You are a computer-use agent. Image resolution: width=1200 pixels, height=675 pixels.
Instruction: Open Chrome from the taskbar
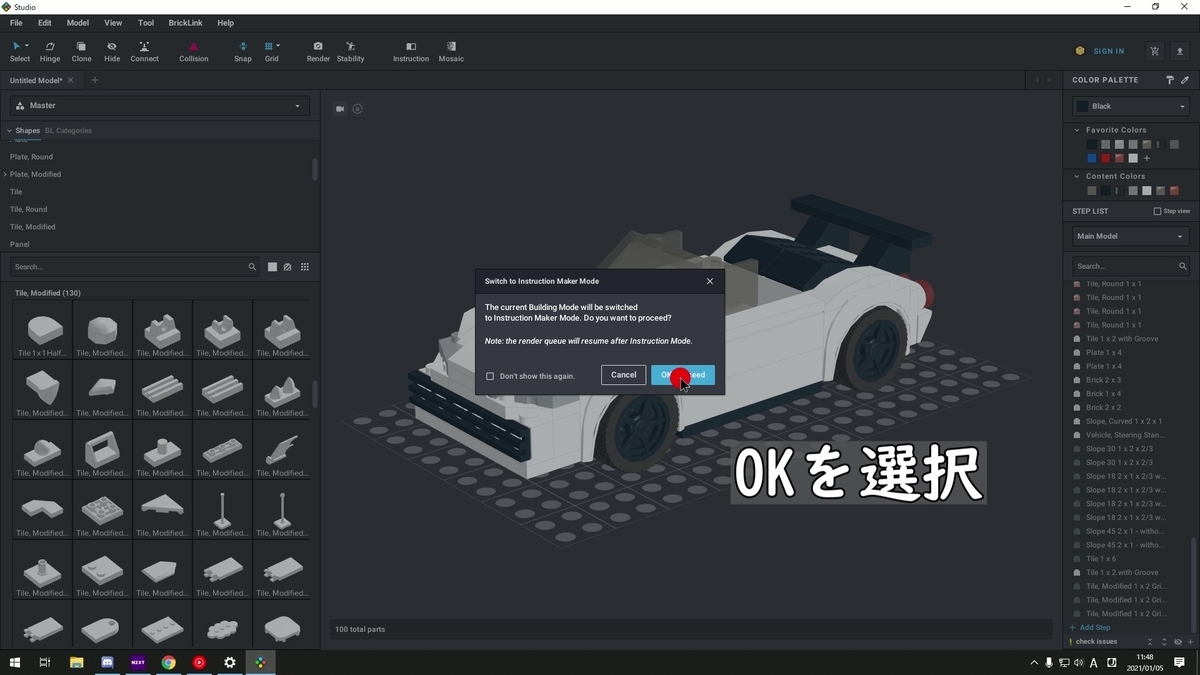point(168,662)
